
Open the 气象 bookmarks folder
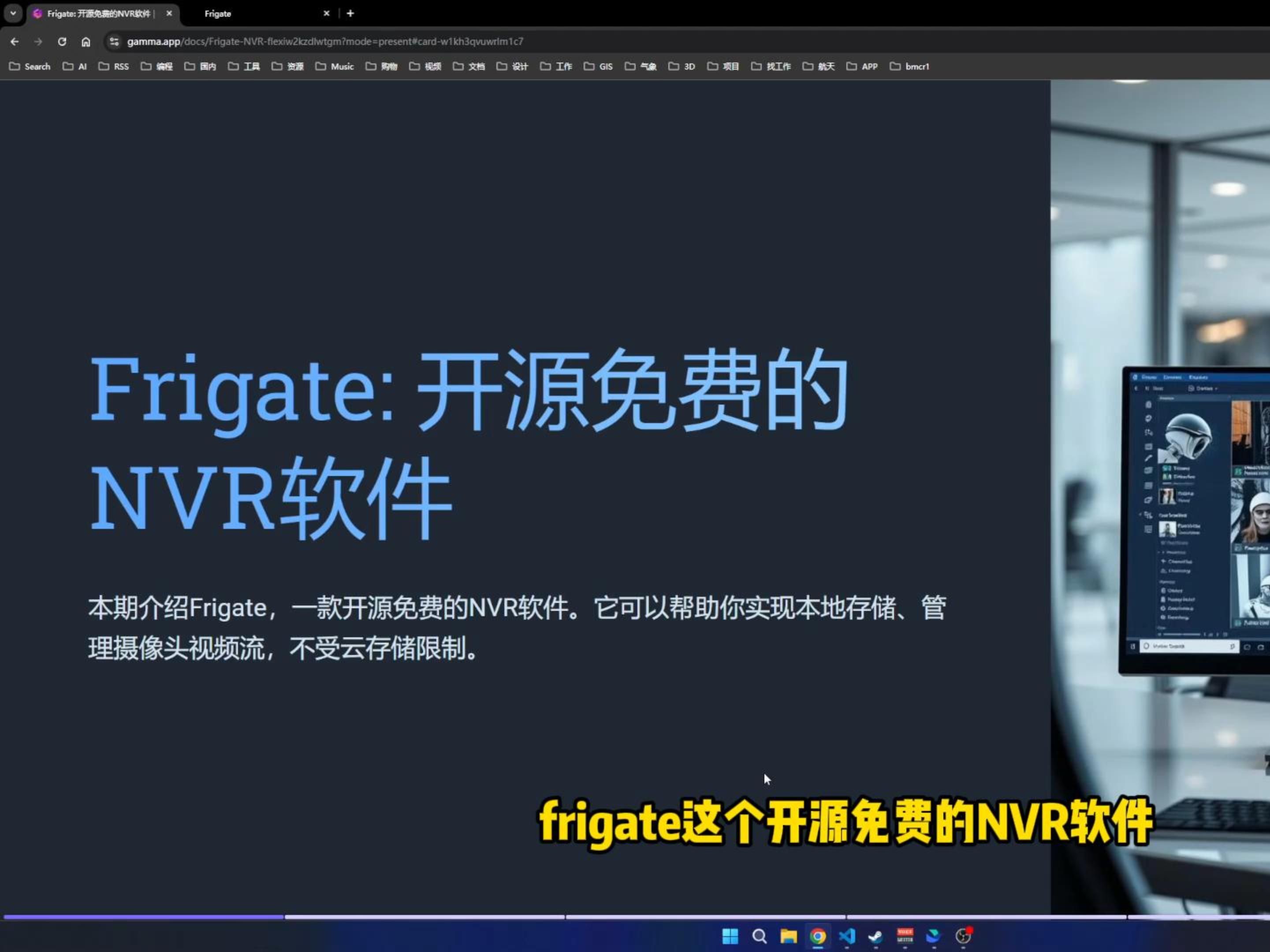641,67
